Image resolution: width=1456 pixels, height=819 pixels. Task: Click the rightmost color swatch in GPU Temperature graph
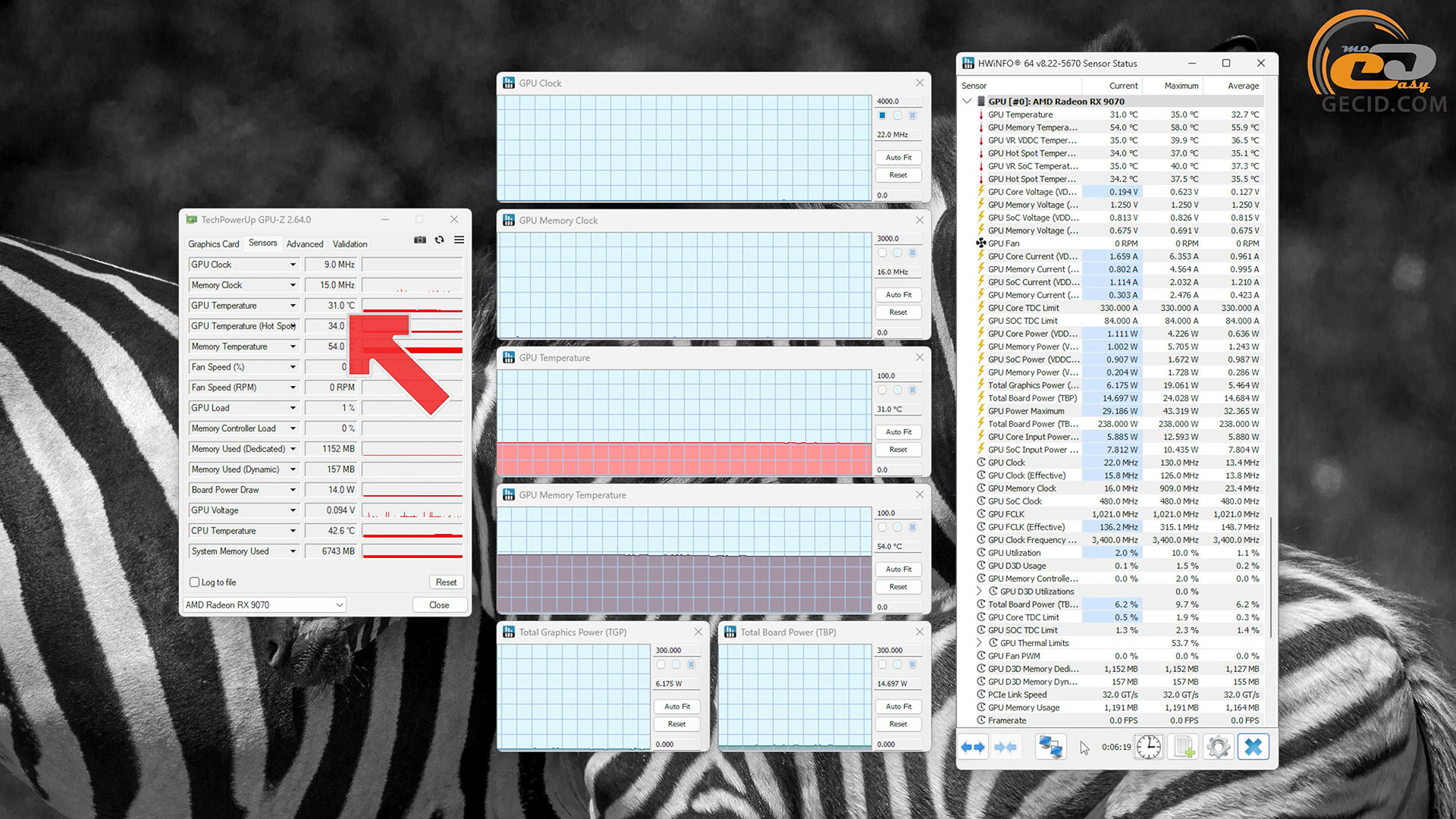click(x=912, y=390)
